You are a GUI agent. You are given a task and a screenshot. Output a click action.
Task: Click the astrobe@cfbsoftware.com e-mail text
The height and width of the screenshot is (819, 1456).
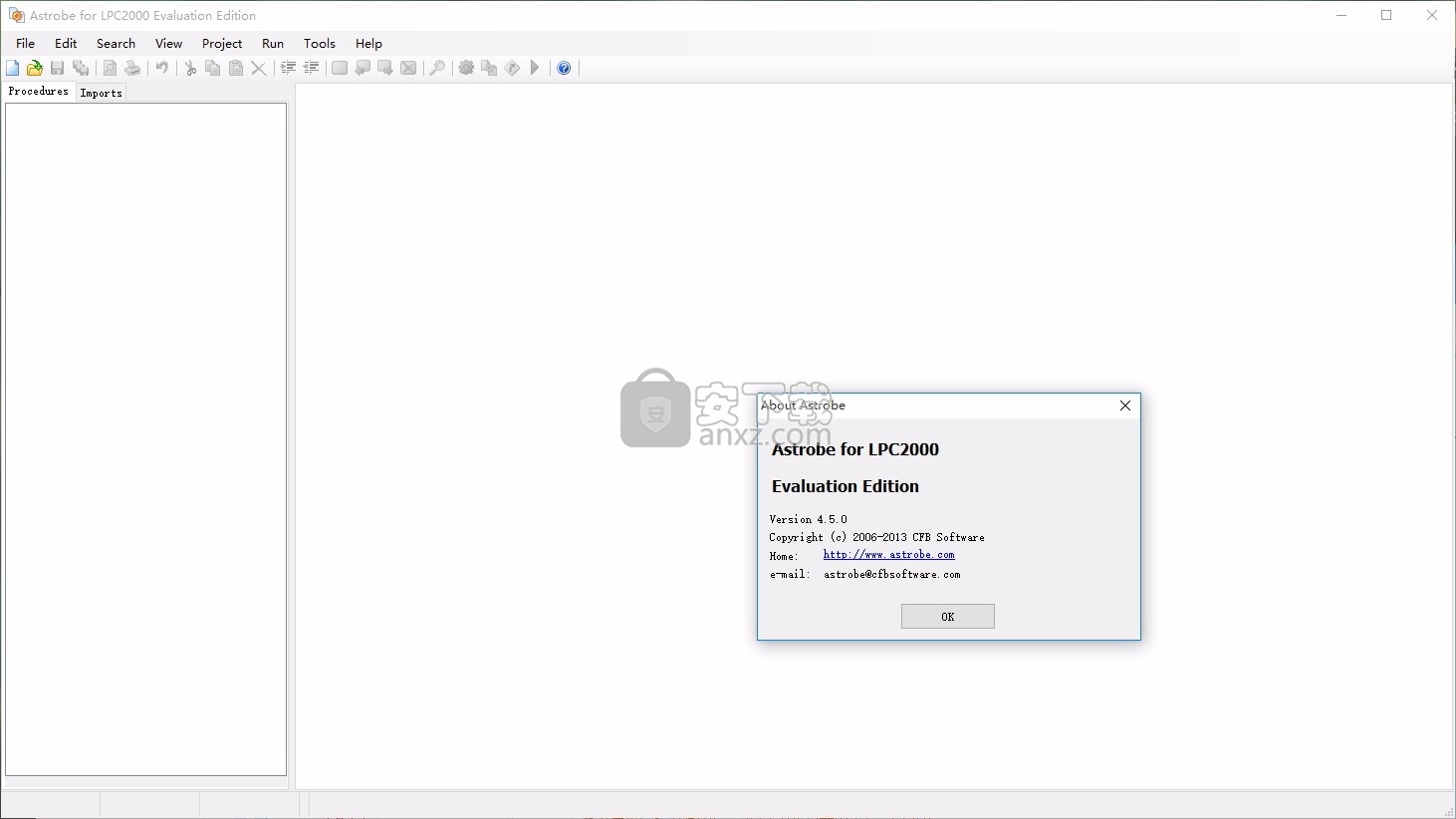click(892, 575)
